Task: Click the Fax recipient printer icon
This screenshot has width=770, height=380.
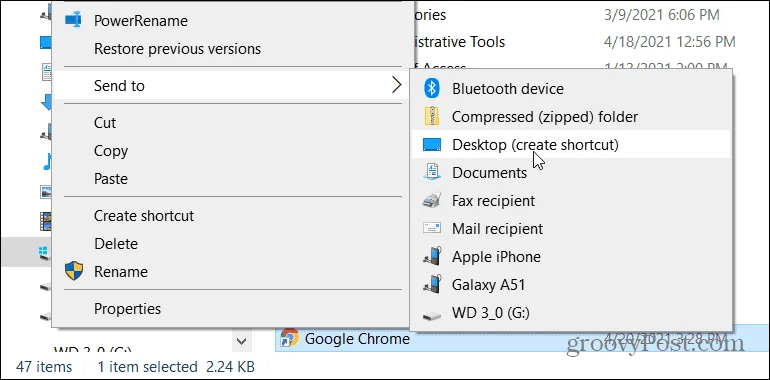Action: click(432, 200)
